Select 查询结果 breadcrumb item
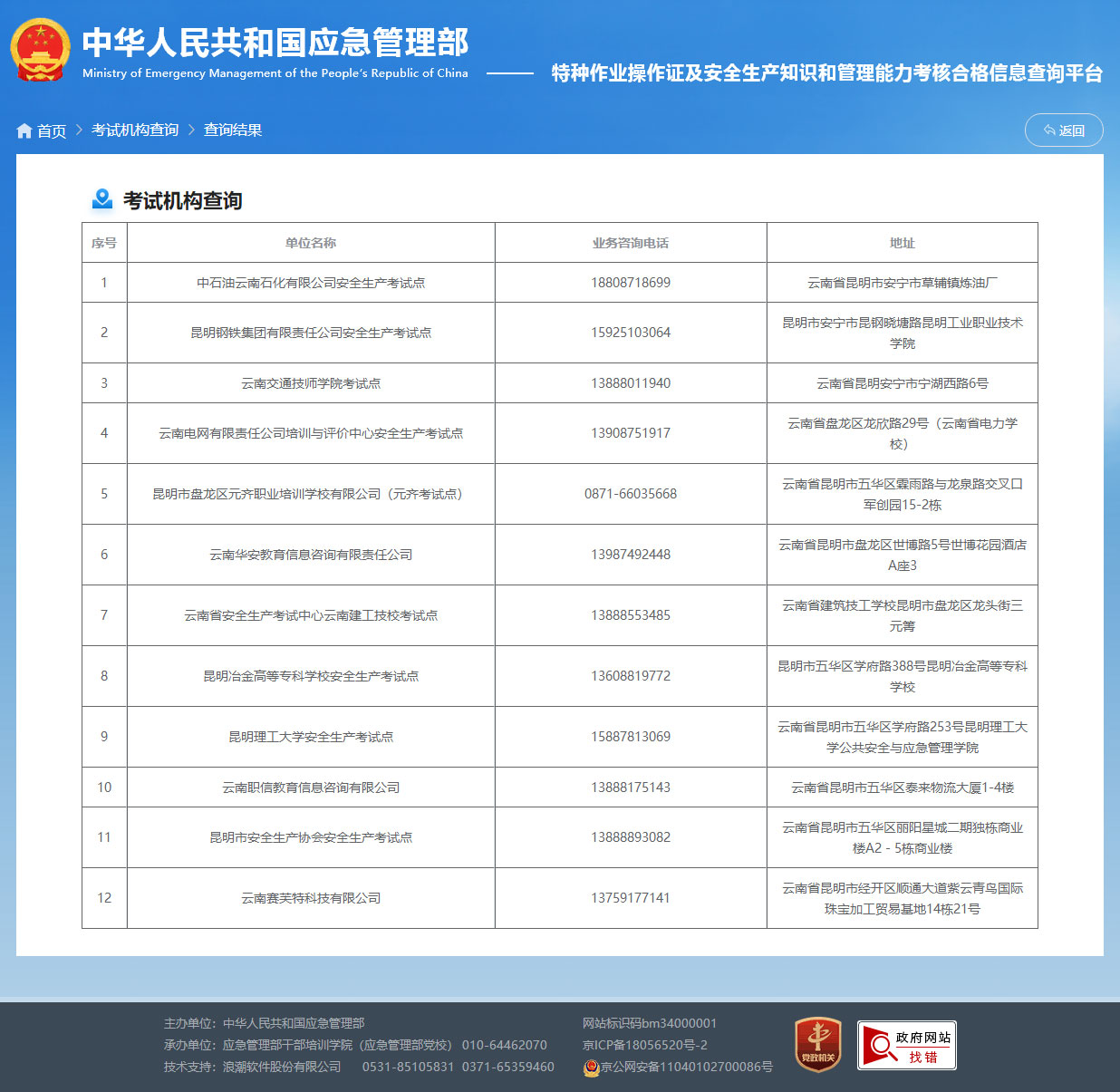 point(233,130)
